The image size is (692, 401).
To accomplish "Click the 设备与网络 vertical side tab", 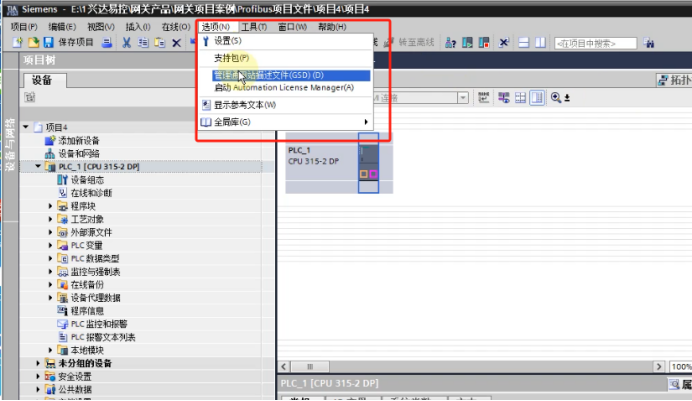I will [x=10, y=143].
